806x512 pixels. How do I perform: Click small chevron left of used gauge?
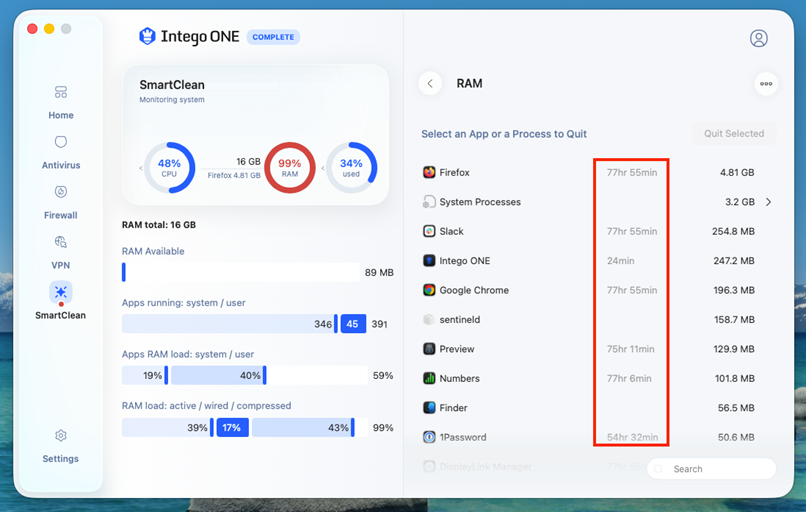click(x=323, y=168)
